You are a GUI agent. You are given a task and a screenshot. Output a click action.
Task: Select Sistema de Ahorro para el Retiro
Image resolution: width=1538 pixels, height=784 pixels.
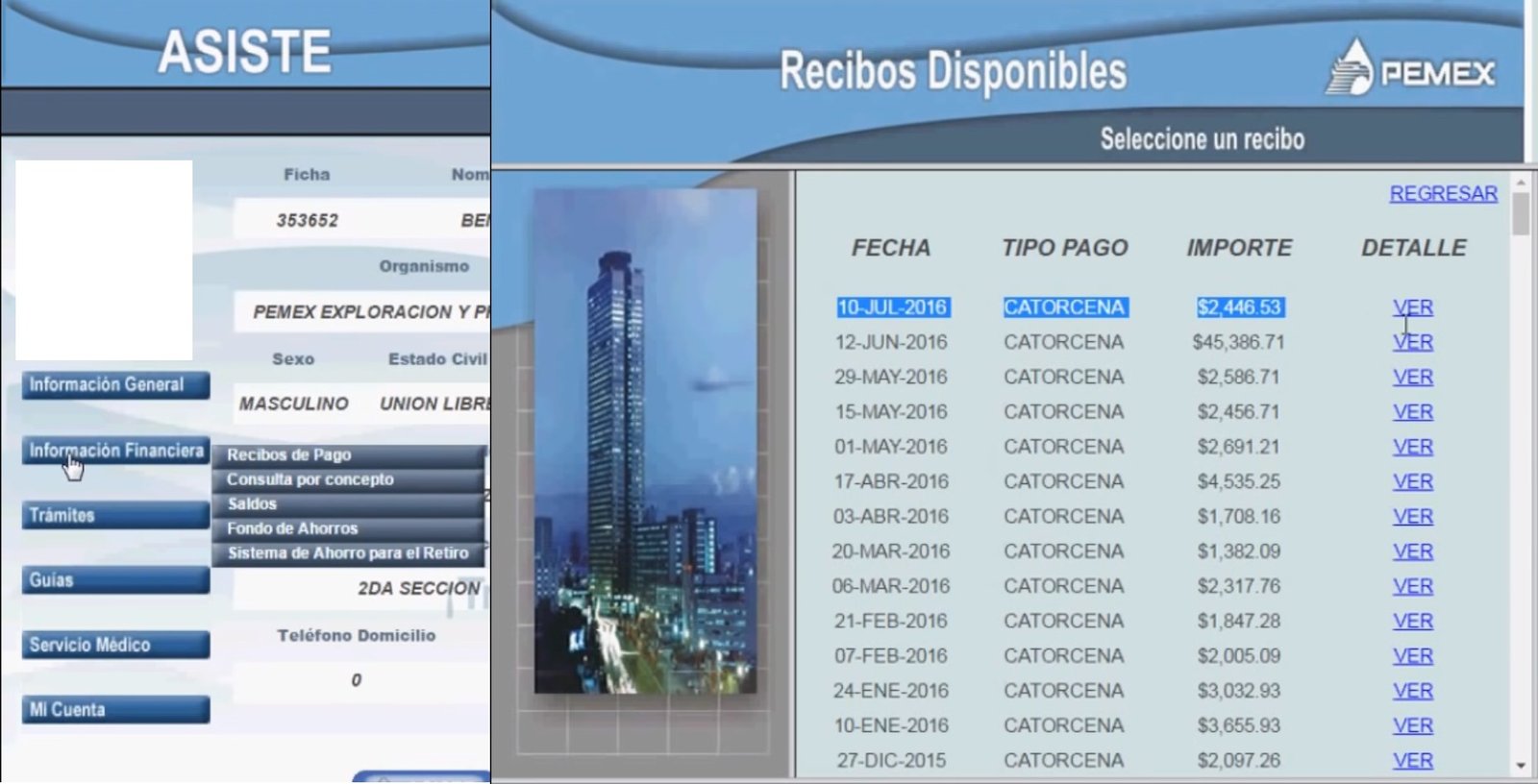(348, 553)
